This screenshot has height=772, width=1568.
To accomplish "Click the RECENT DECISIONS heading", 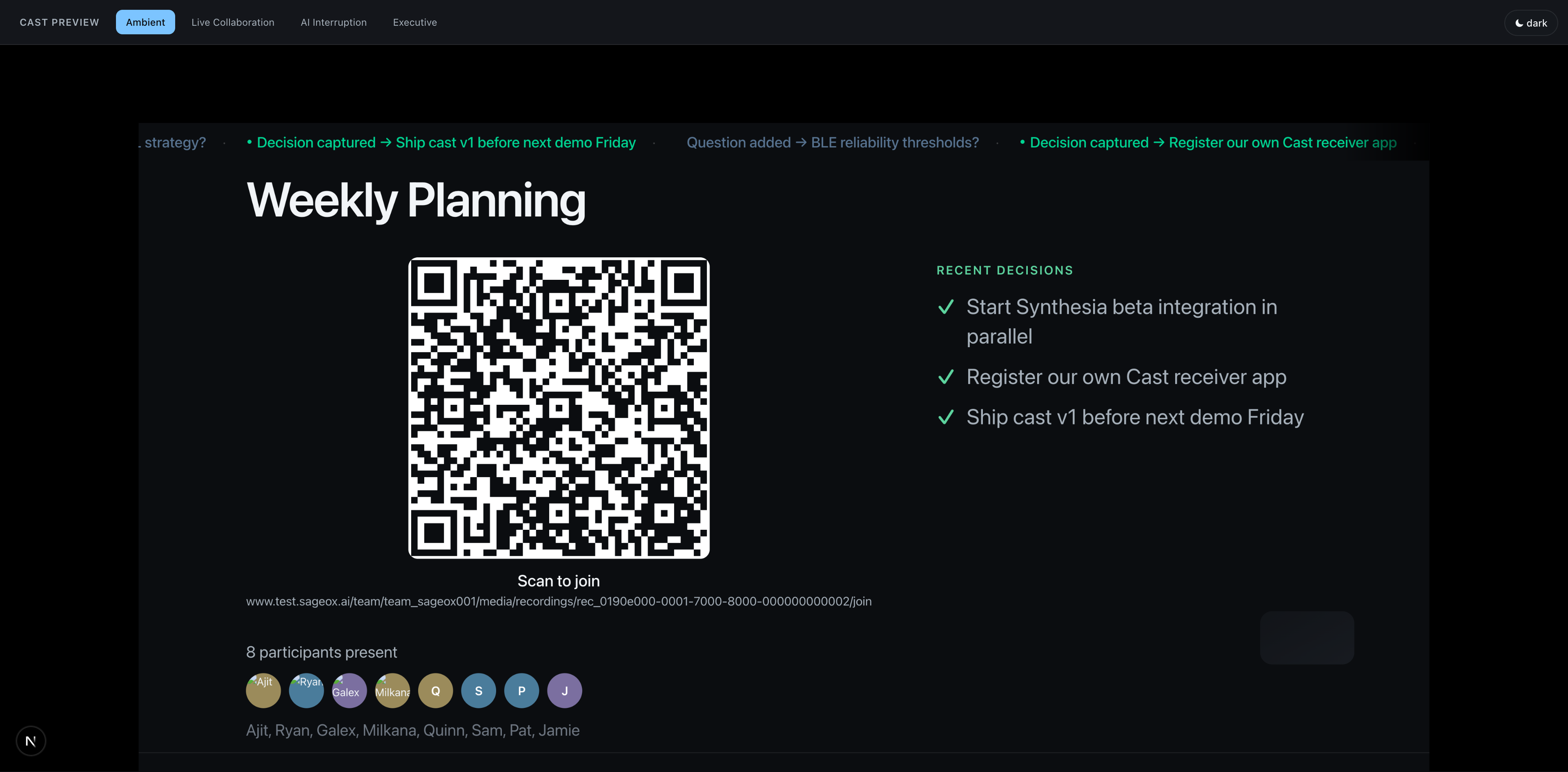I will 1005,270.
